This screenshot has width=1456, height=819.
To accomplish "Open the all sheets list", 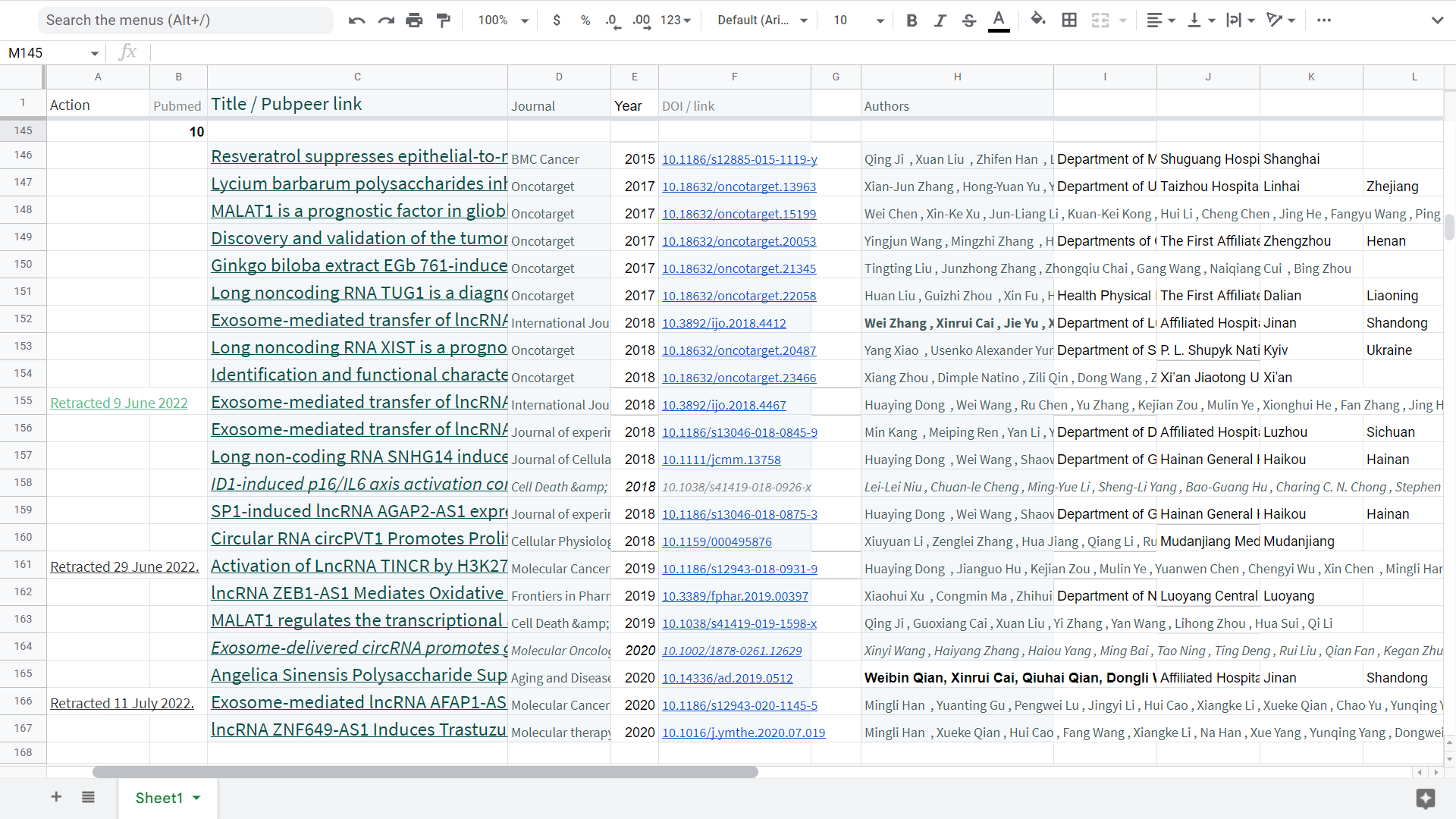I will pyautogui.click(x=88, y=797).
